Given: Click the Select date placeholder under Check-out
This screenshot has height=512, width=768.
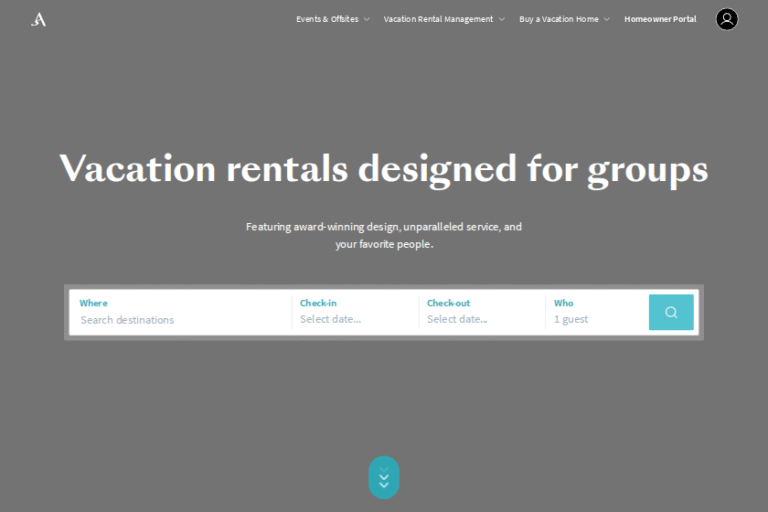Looking at the screenshot, I should (457, 320).
